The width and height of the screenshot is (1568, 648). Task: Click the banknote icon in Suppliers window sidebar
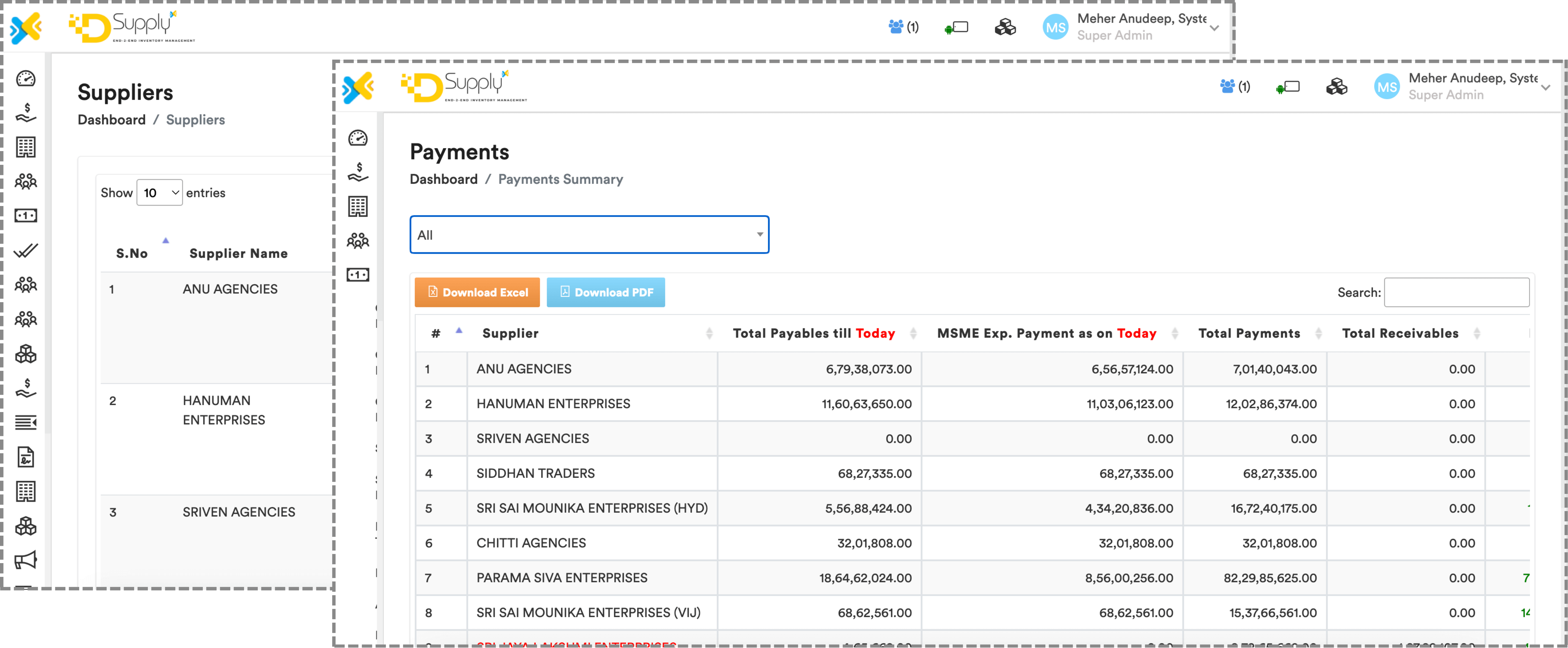(x=26, y=215)
